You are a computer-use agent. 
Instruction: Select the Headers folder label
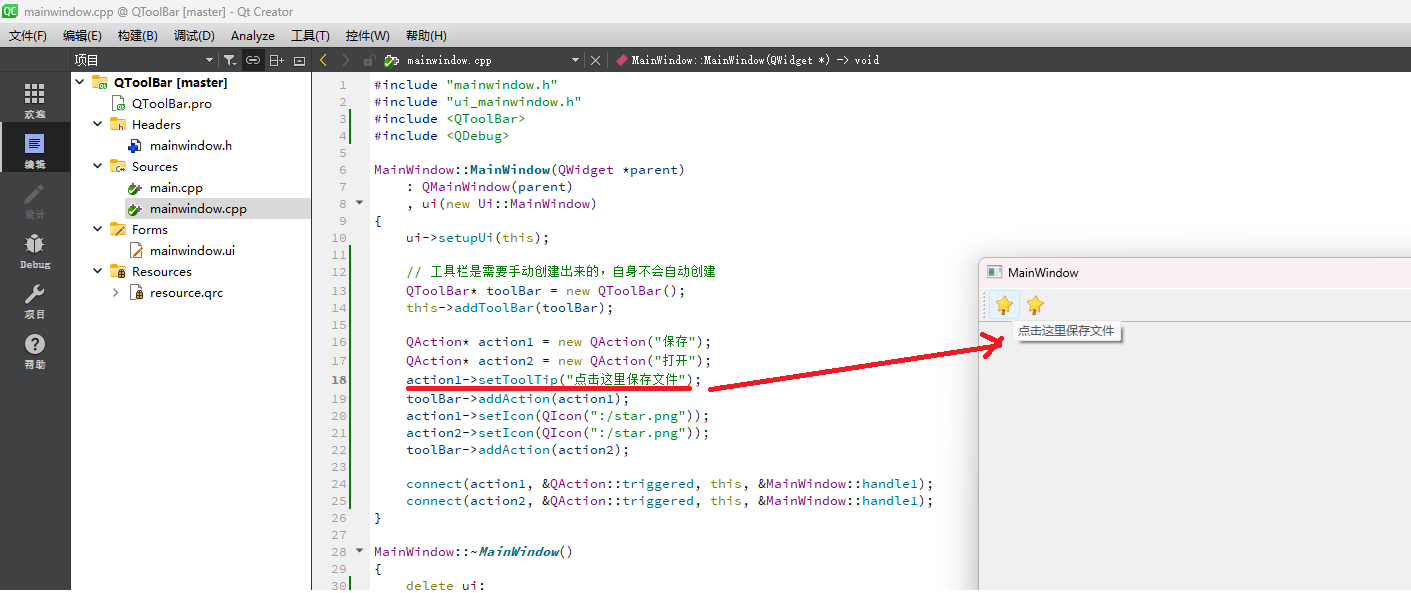[156, 124]
